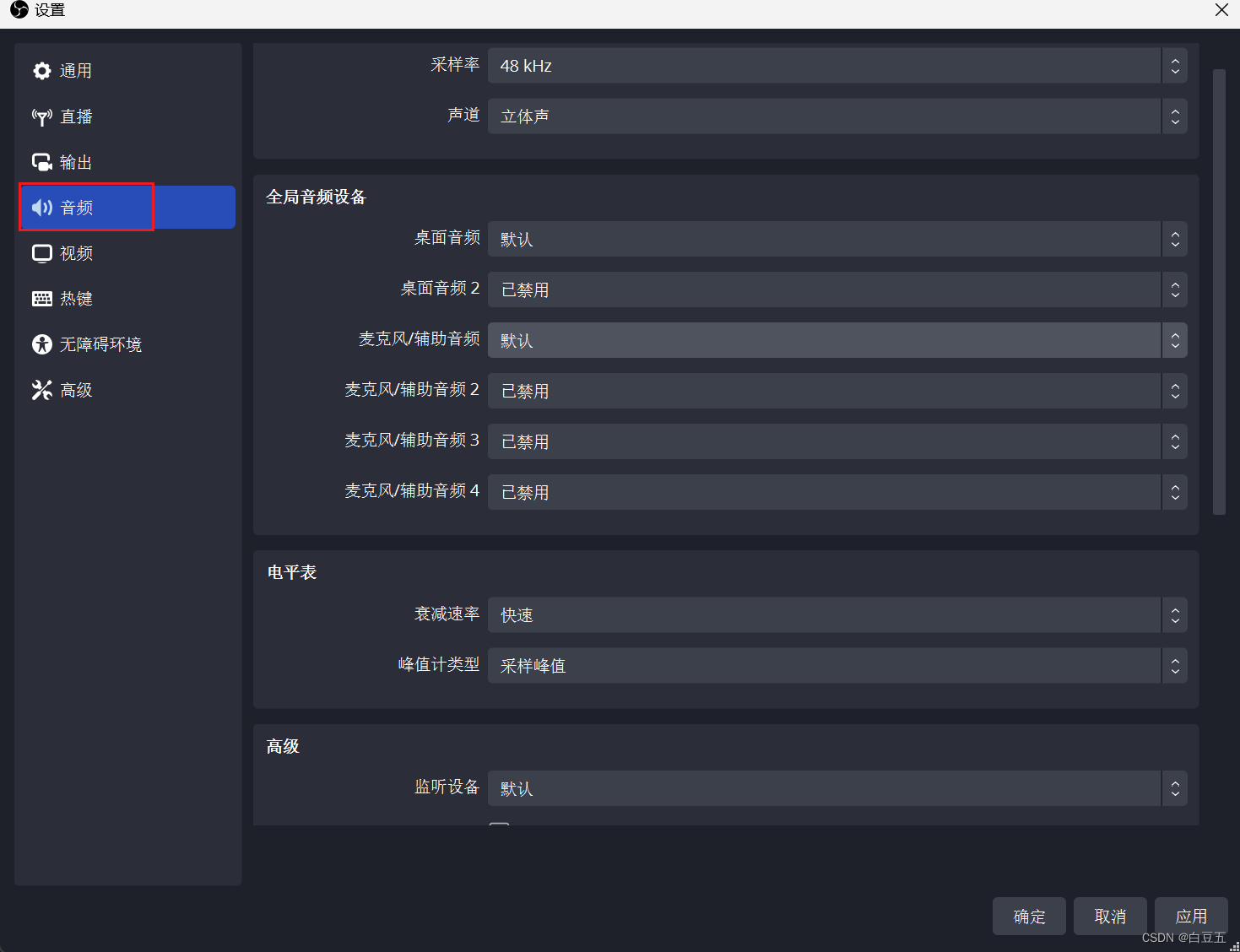Click the General gear icon in sidebar
This screenshot has width=1240, height=952.
click(x=41, y=71)
